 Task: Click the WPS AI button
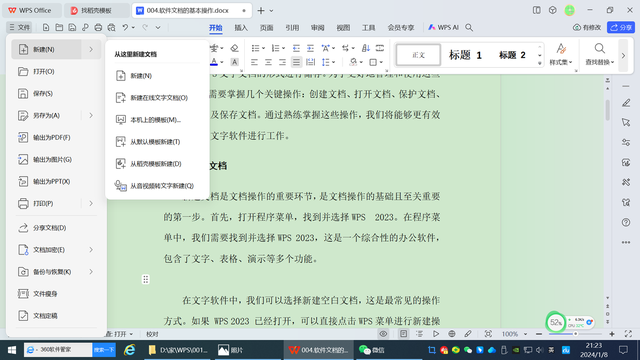[x=443, y=27]
